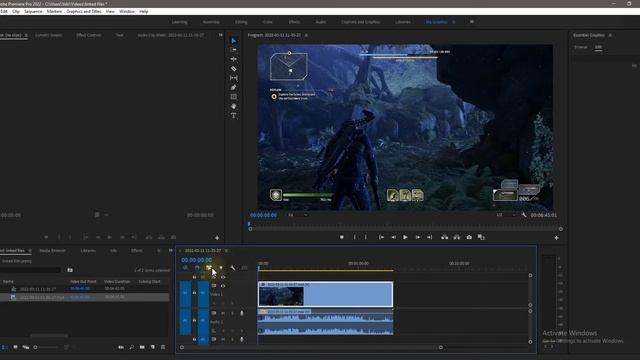This screenshot has height=360, width=640.
Task: Open the workspaces overflow chevron
Action: pos(472,22)
